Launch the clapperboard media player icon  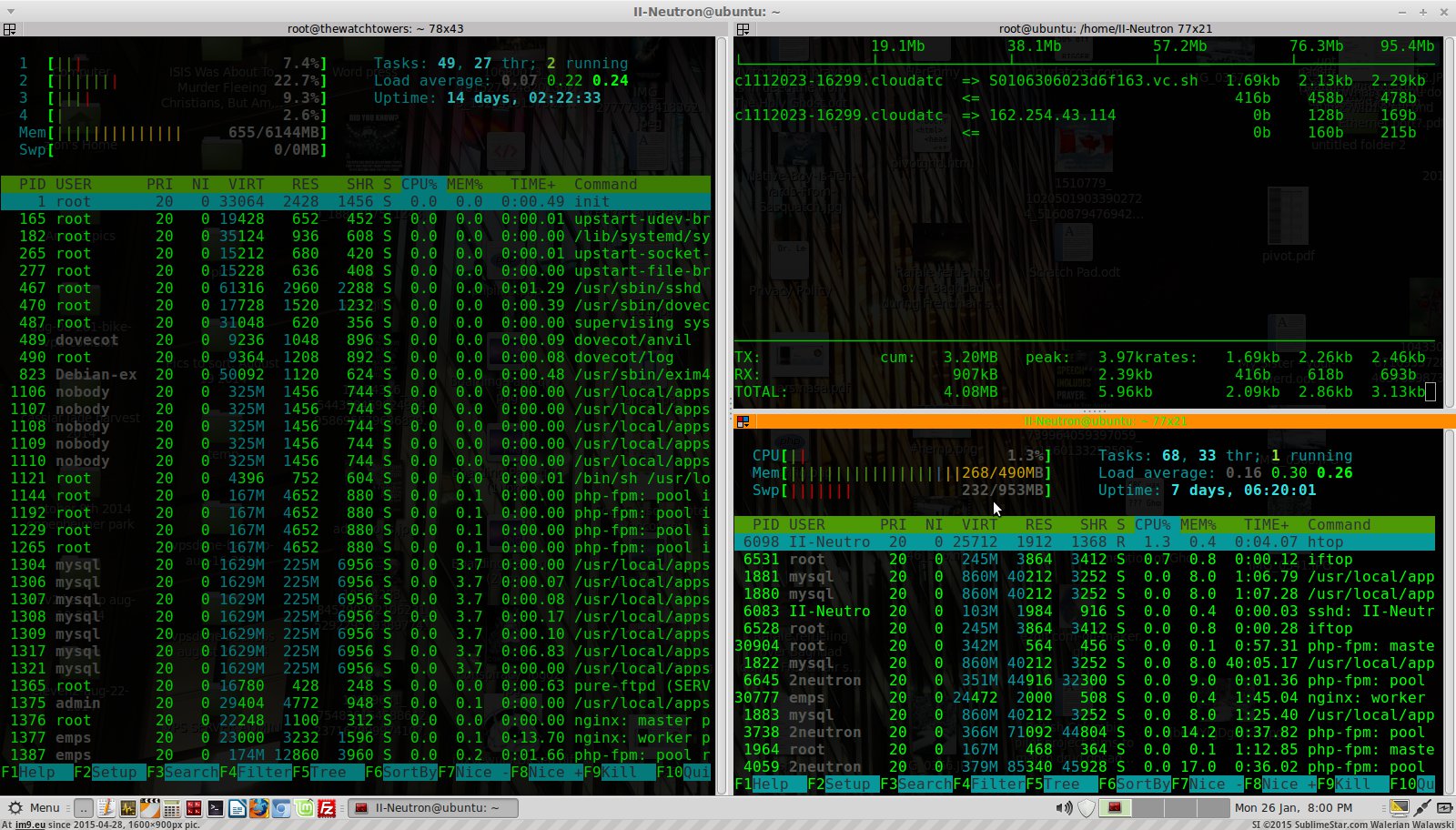(x=149, y=808)
